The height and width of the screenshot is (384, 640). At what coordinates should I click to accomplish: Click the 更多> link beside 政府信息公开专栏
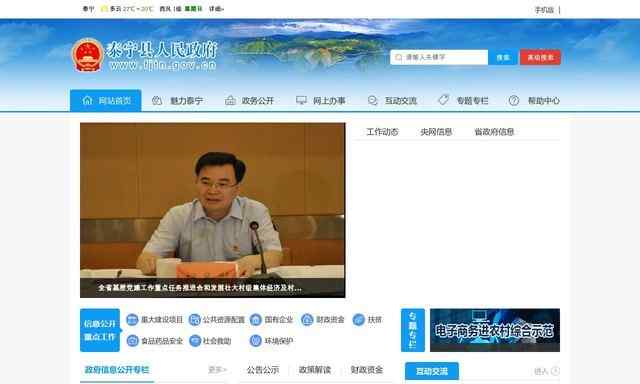217,370
